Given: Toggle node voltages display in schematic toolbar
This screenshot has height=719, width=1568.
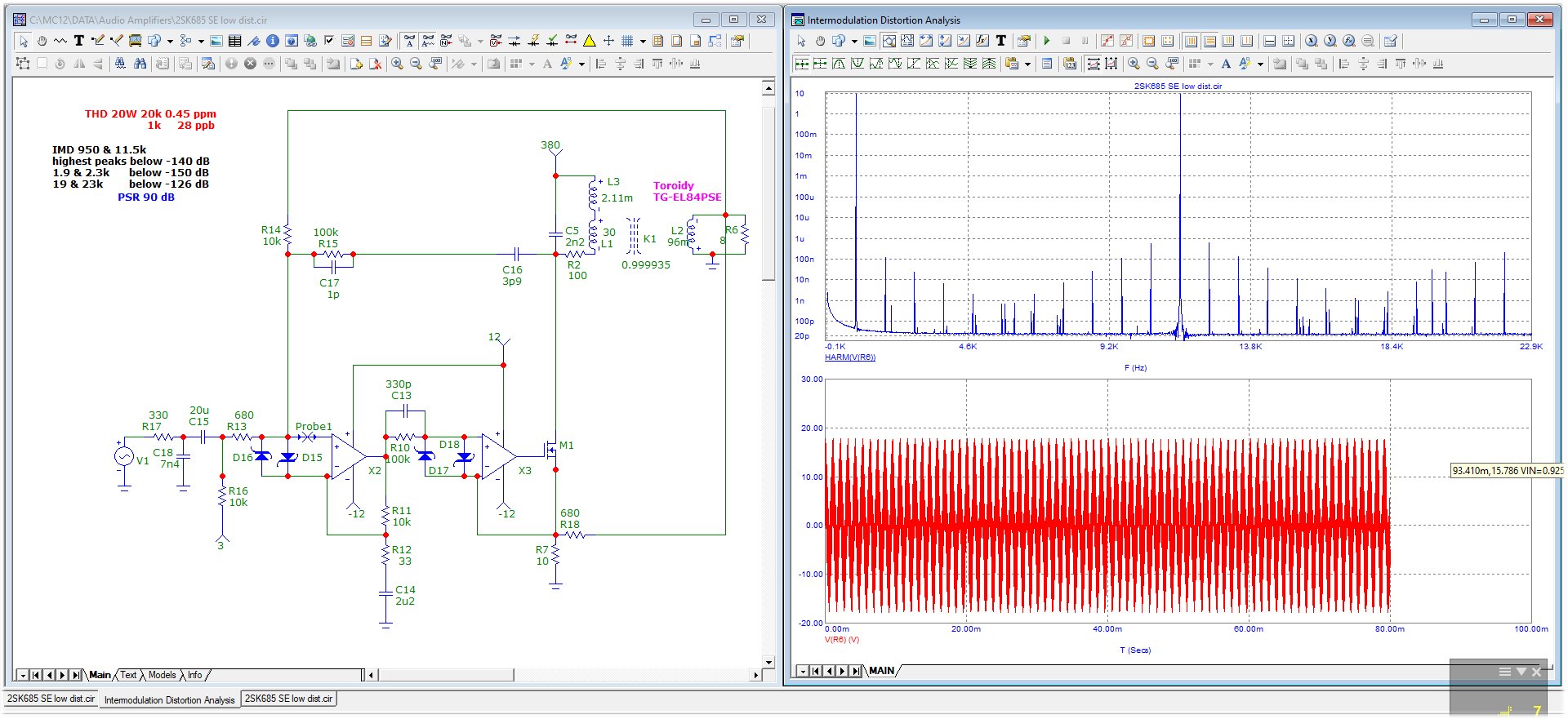Looking at the screenshot, I should coord(496,41).
